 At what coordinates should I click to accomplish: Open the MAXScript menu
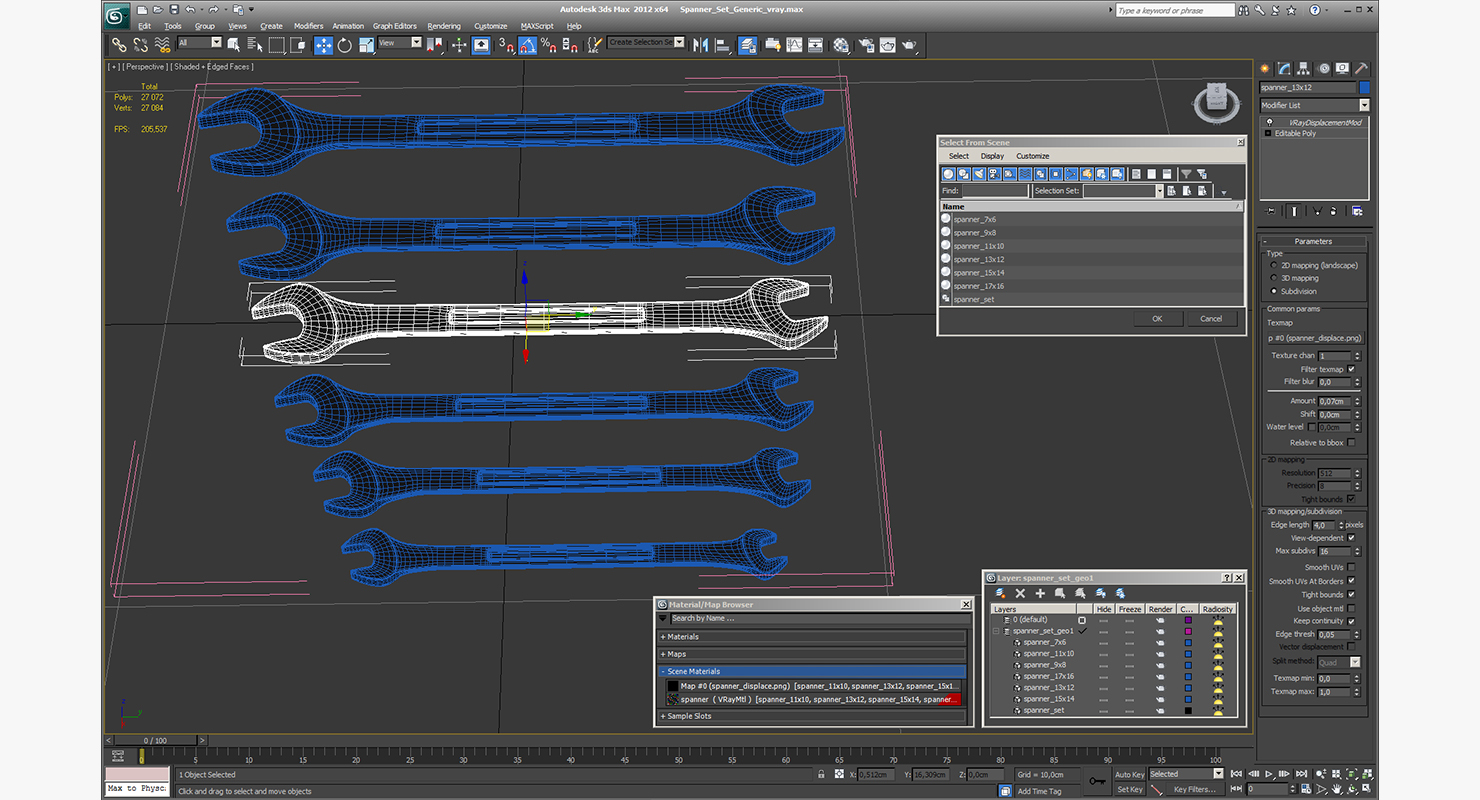(537, 26)
